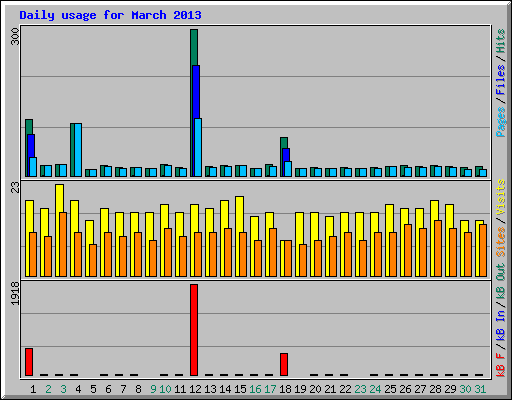The width and height of the screenshot is (512, 400).
Task: Click the '300' y-axis label
Action: click(15, 37)
